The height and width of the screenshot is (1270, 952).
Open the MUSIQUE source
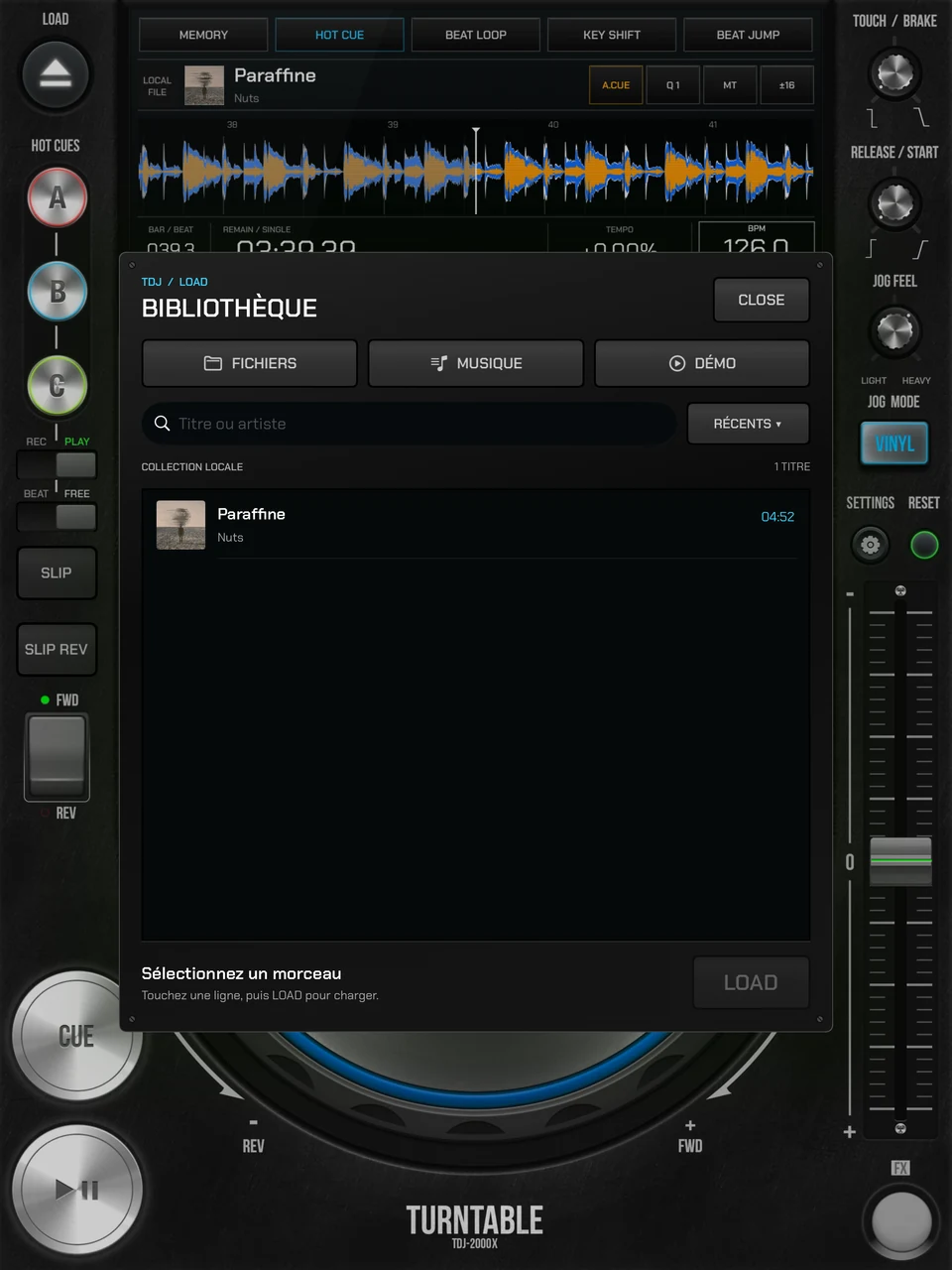click(476, 363)
